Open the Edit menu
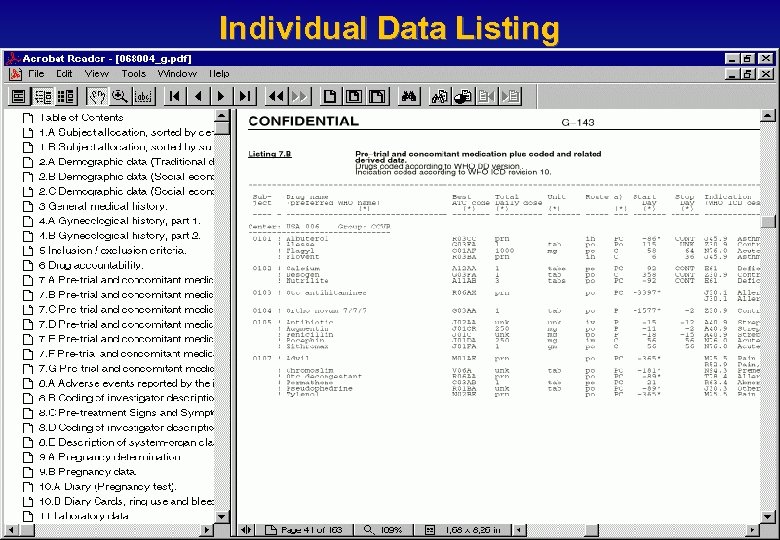Viewport: 780px width, 540px height. click(x=64, y=74)
